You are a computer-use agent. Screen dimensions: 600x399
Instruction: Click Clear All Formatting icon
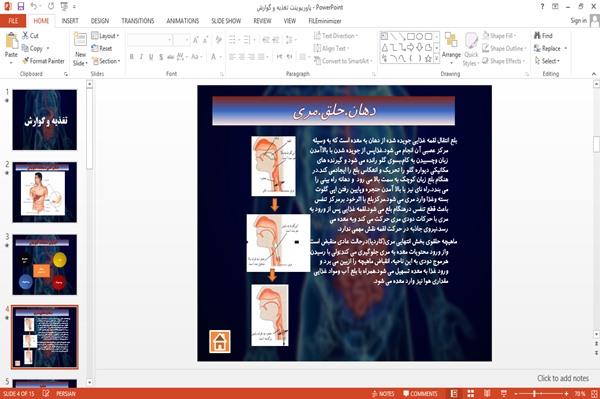coord(218,39)
